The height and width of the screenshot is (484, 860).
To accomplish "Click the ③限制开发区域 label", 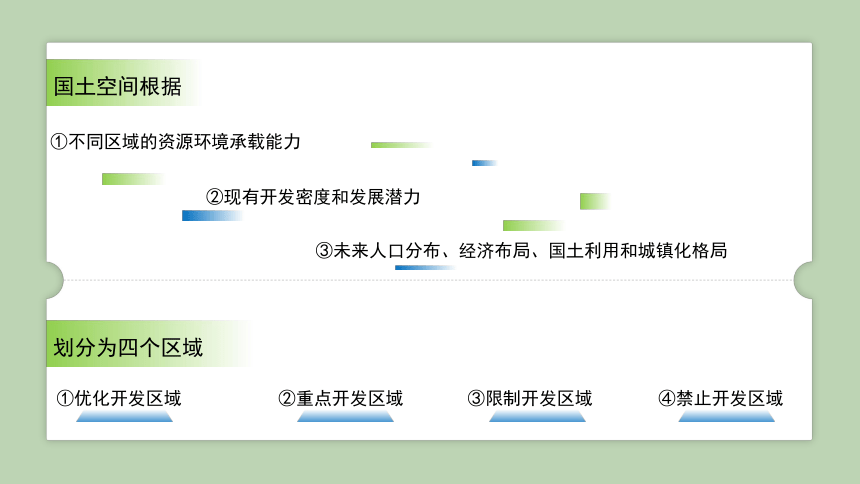I will point(530,398).
